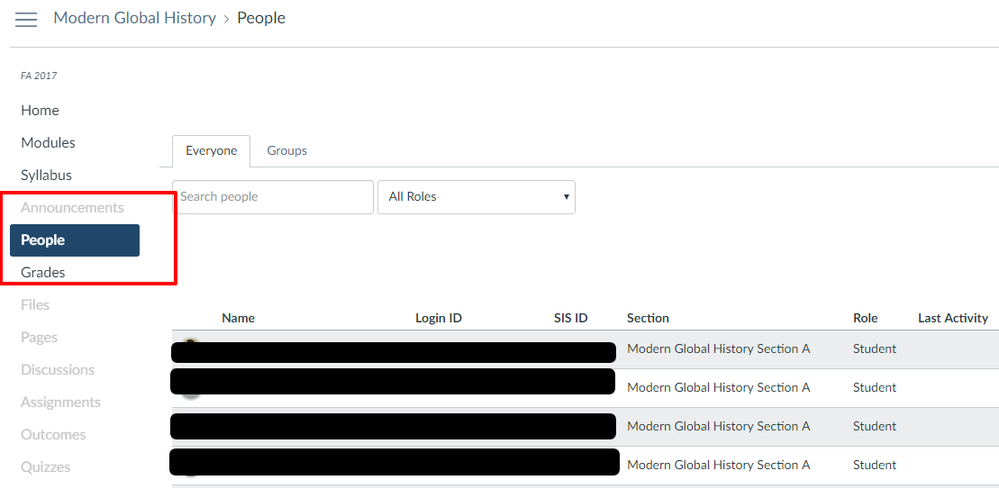Click Modern Global History breadcrumb link

[134, 18]
